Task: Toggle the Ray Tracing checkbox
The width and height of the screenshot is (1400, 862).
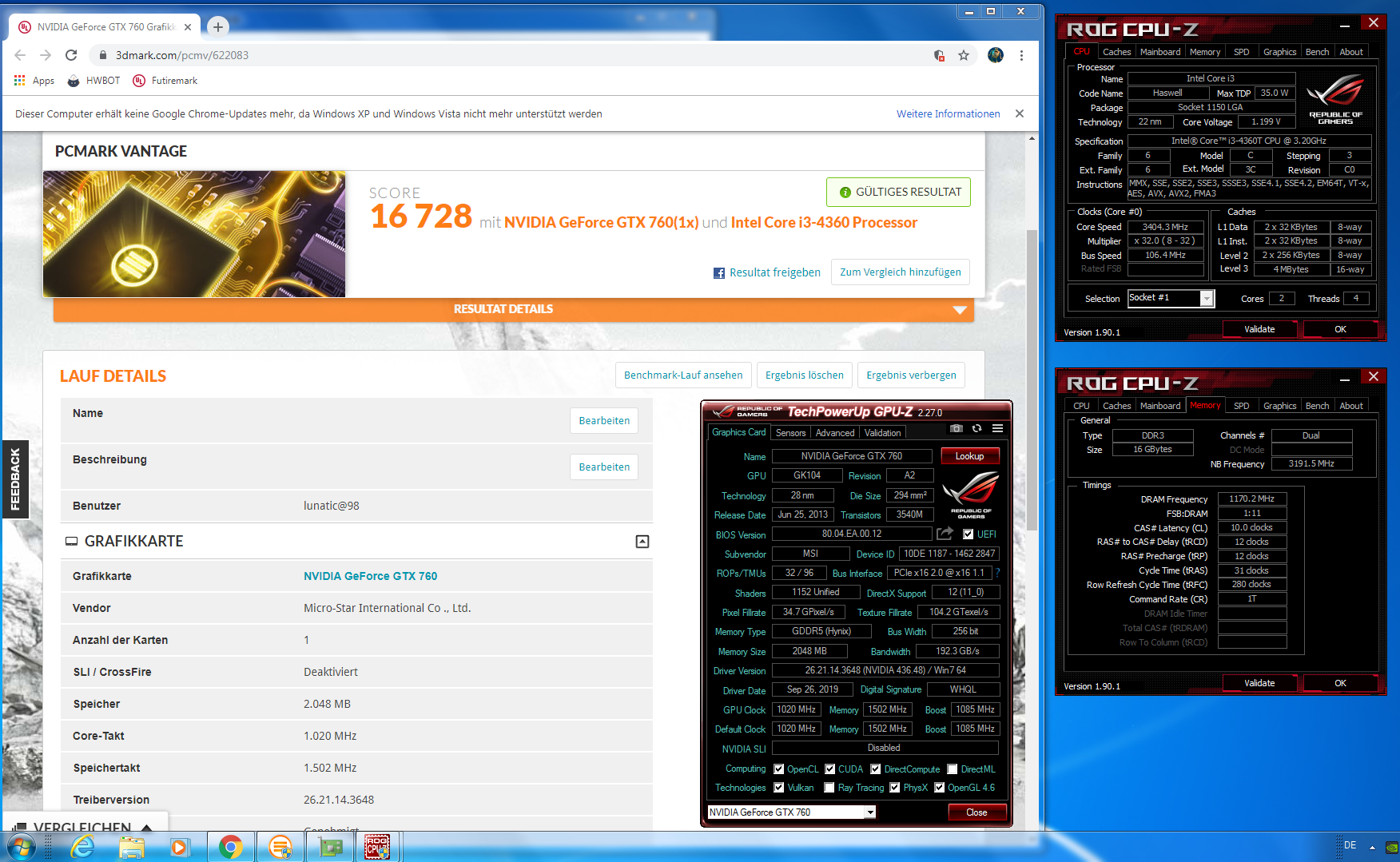Action: [x=829, y=788]
